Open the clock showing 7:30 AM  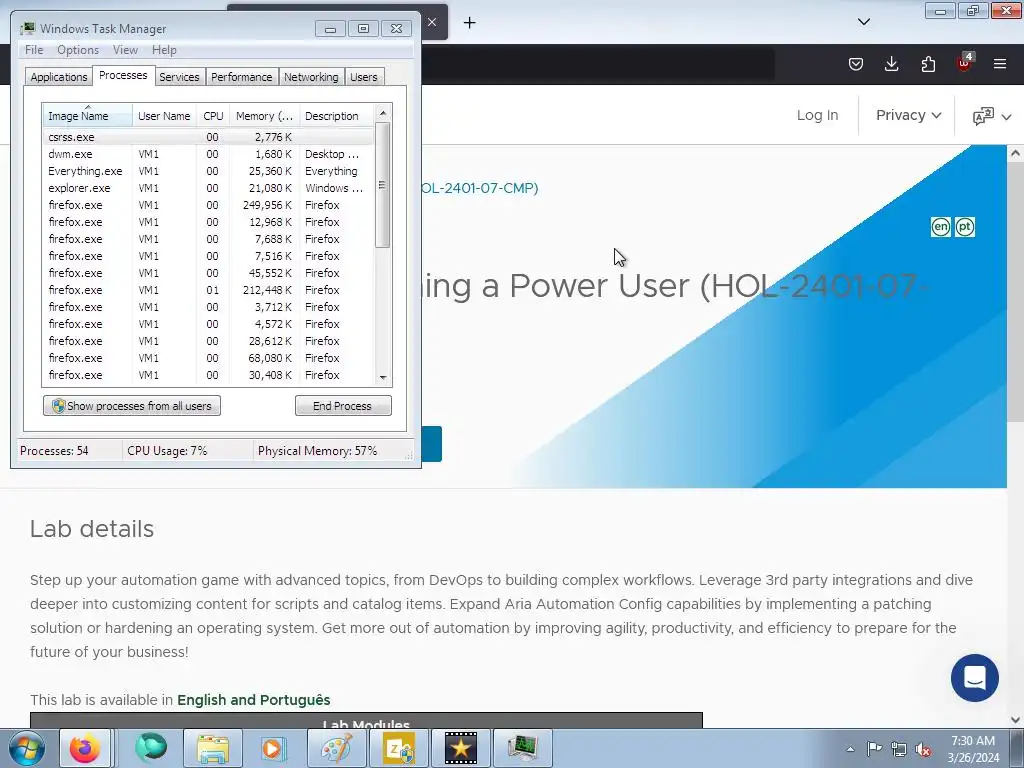click(973, 749)
